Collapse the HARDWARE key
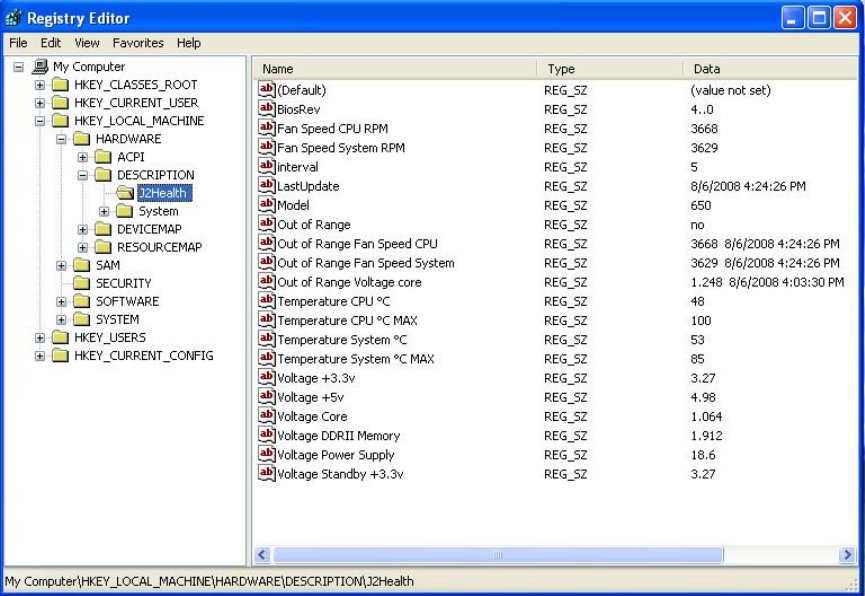This screenshot has height=596, width=865. click(x=61, y=139)
